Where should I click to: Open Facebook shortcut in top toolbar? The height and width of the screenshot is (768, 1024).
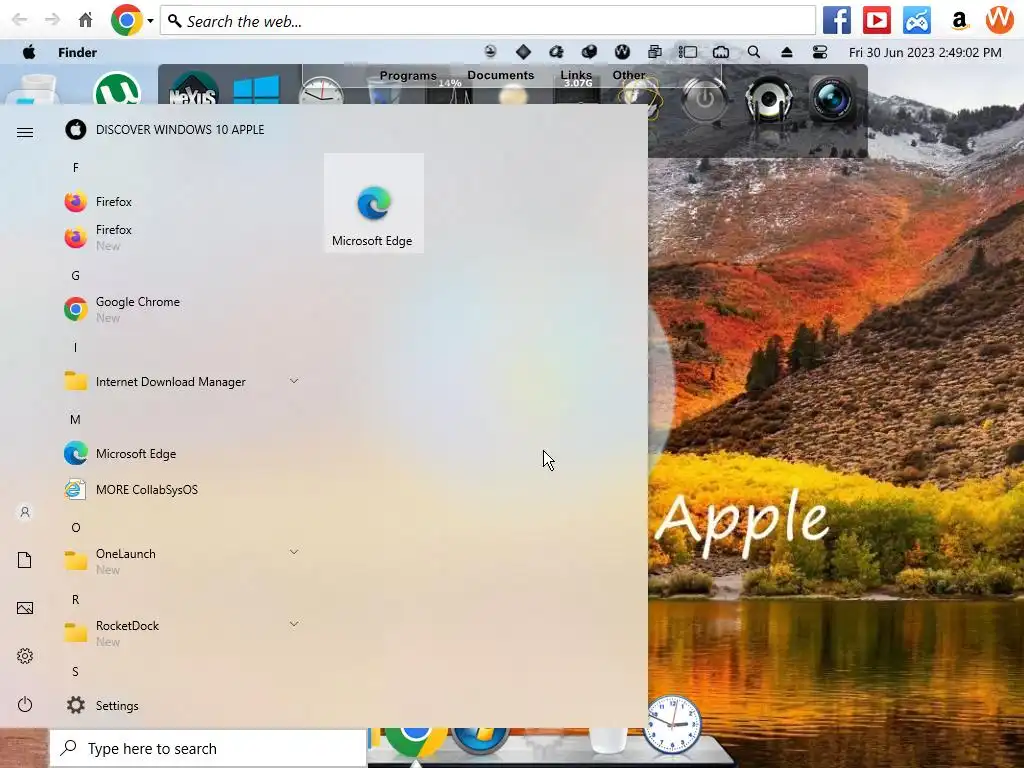pyautogui.click(x=837, y=20)
